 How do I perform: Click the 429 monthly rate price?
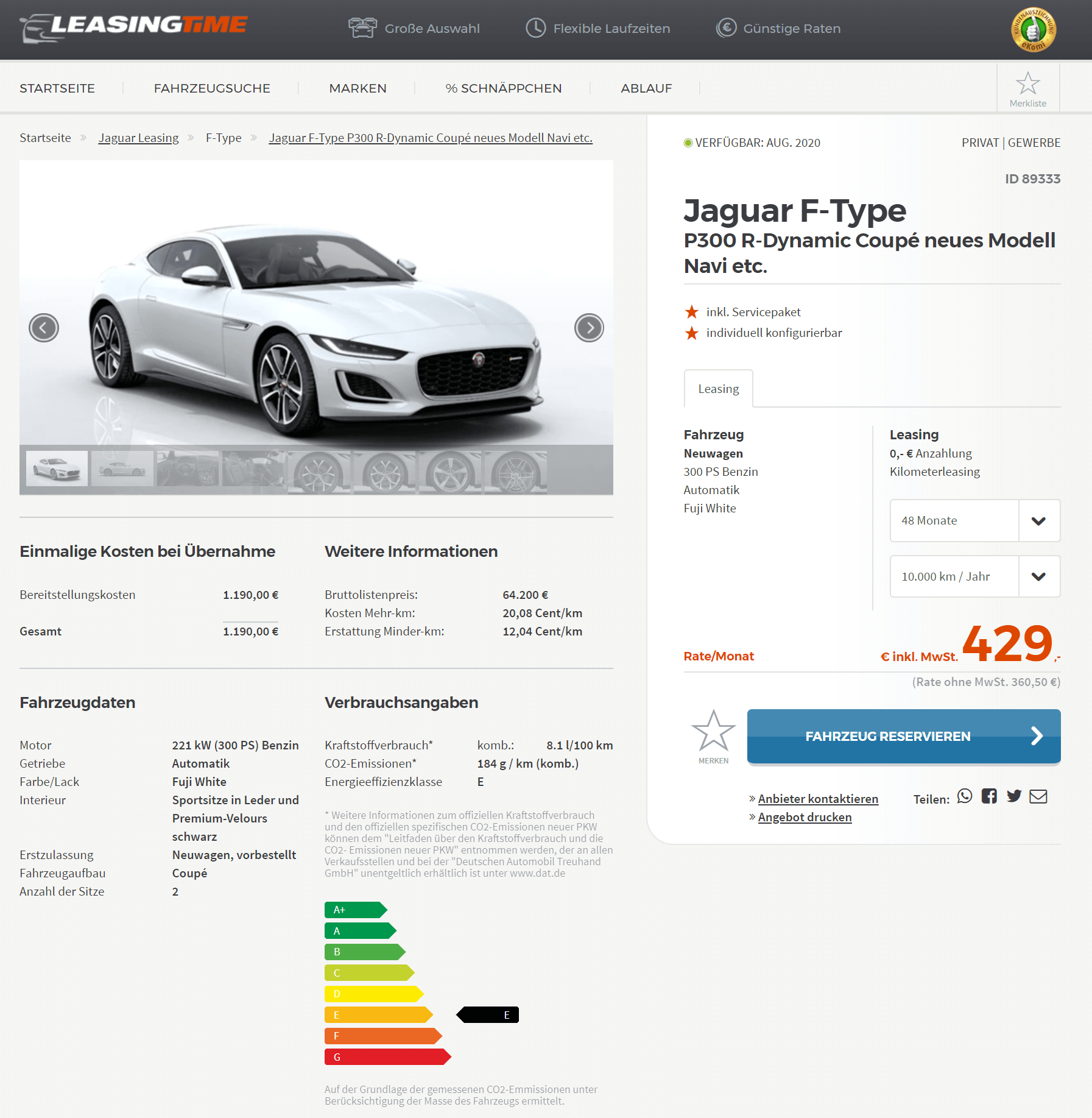(x=1007, y=643)
